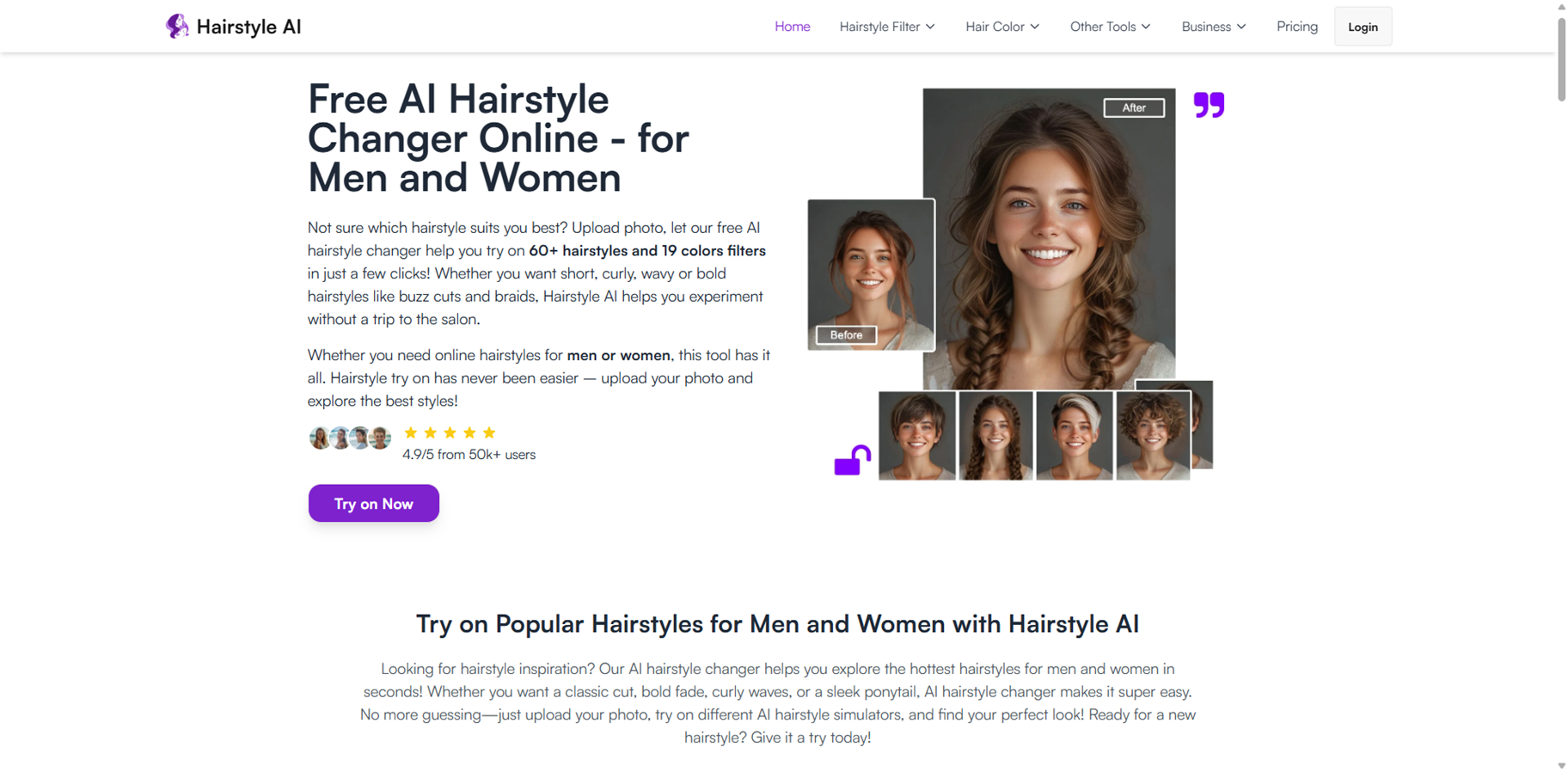The height and width of the screenshot is (772, 1568).
Task: Click the After label on large photo
Action: 1134,107
